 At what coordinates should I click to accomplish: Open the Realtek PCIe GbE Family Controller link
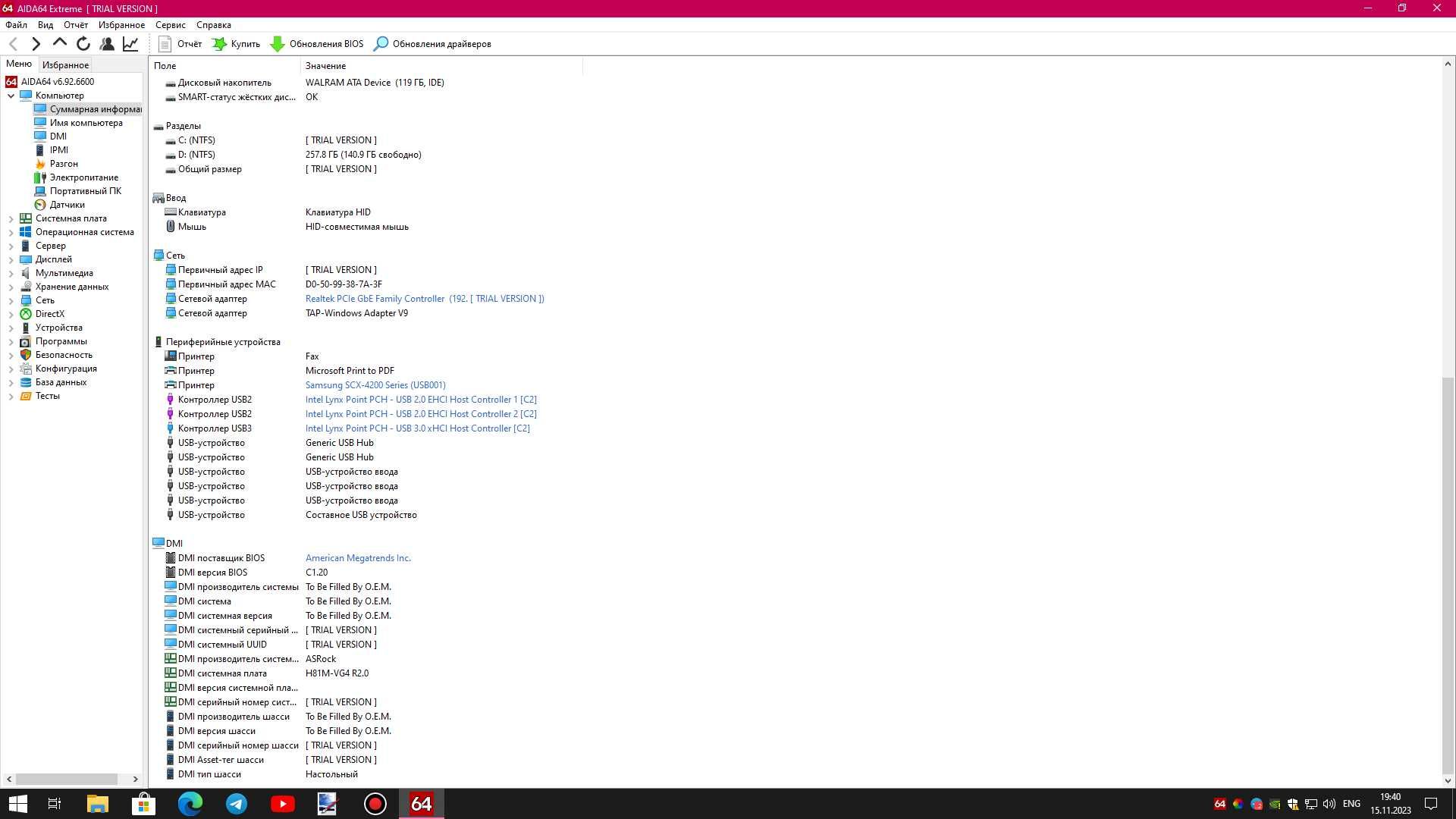coord(375,299)
